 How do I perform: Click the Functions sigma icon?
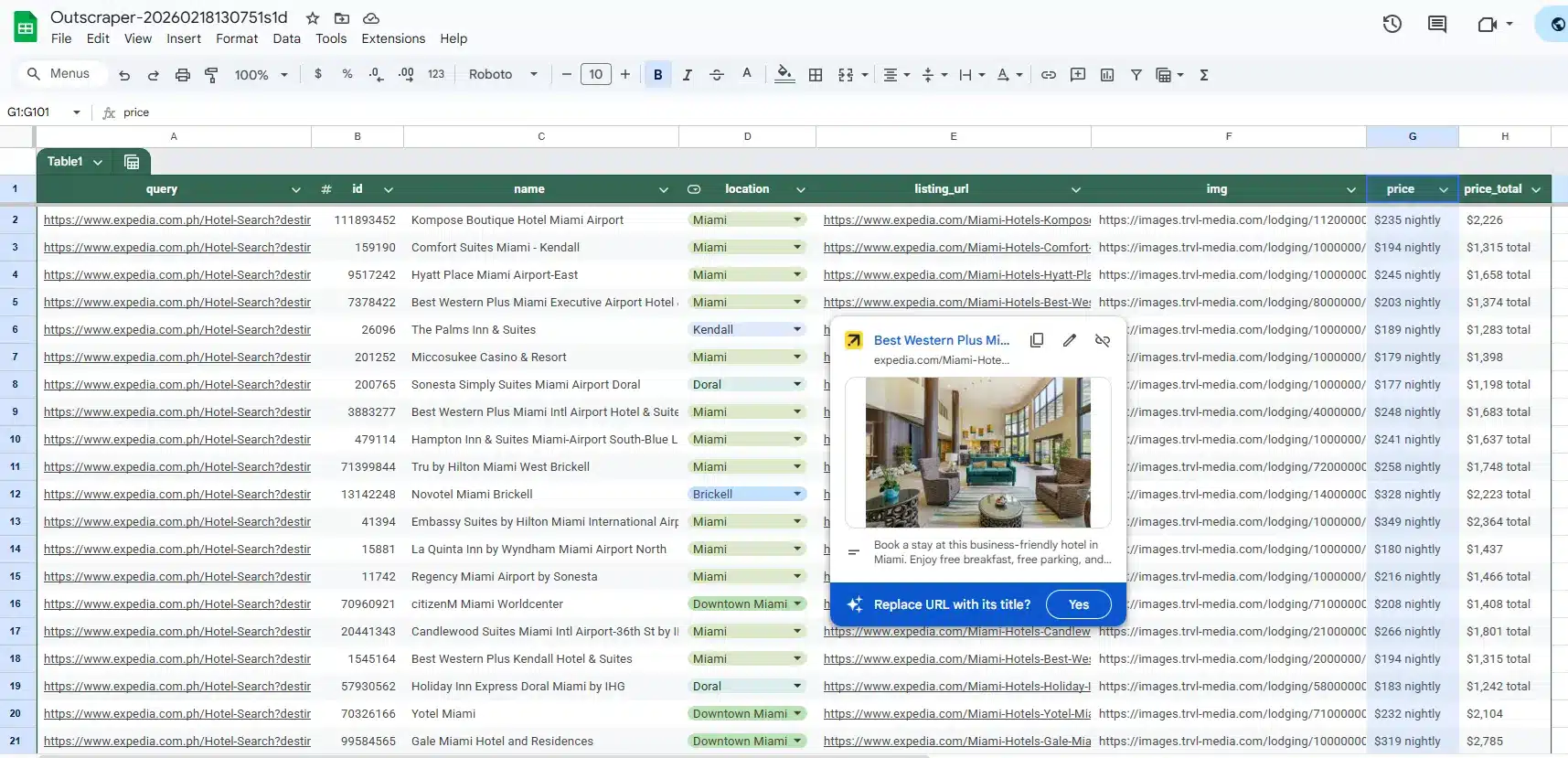[x=1204, y=75]
